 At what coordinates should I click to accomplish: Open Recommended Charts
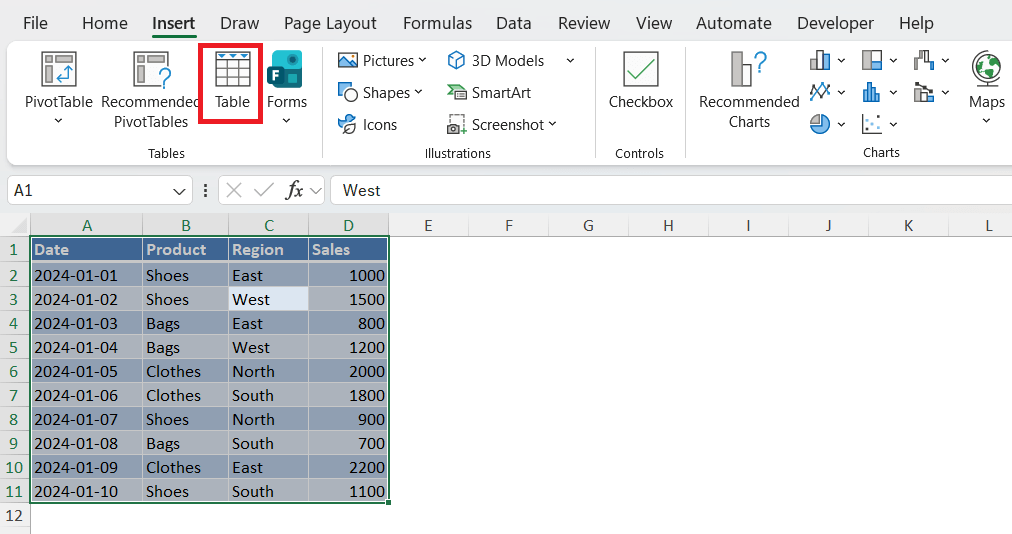pyautogui.click(x=749, y=90)
